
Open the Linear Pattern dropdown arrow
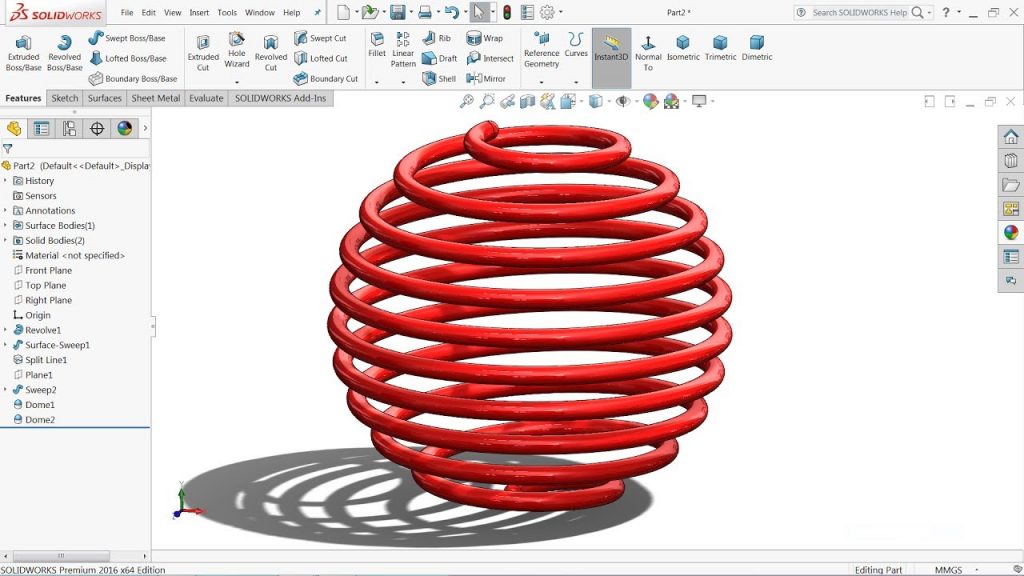coord(403,82)
